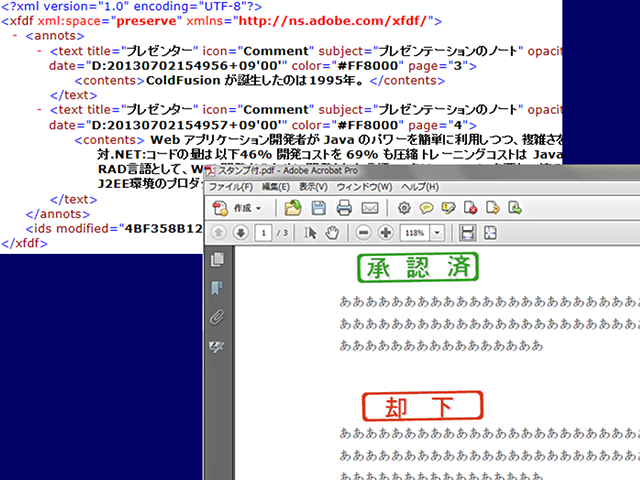Click the Open file folder icon

coord(293,208)
